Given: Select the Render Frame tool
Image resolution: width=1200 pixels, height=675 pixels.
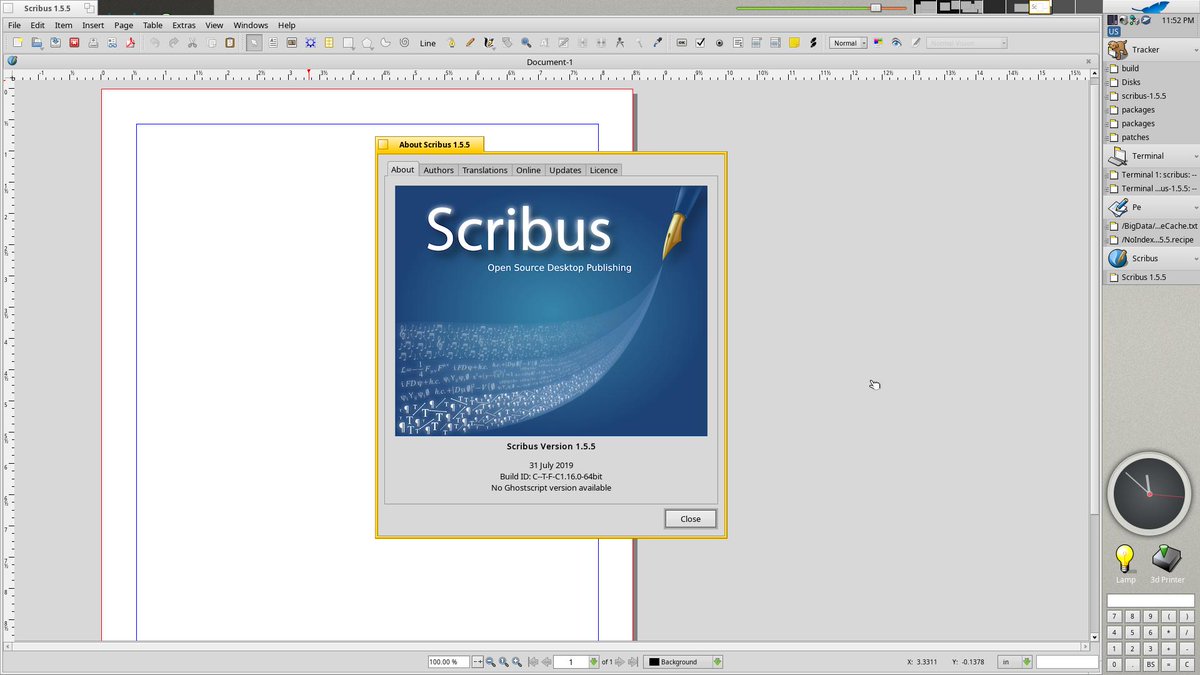Looking at the screenshot, I should [x=311, y=43].
